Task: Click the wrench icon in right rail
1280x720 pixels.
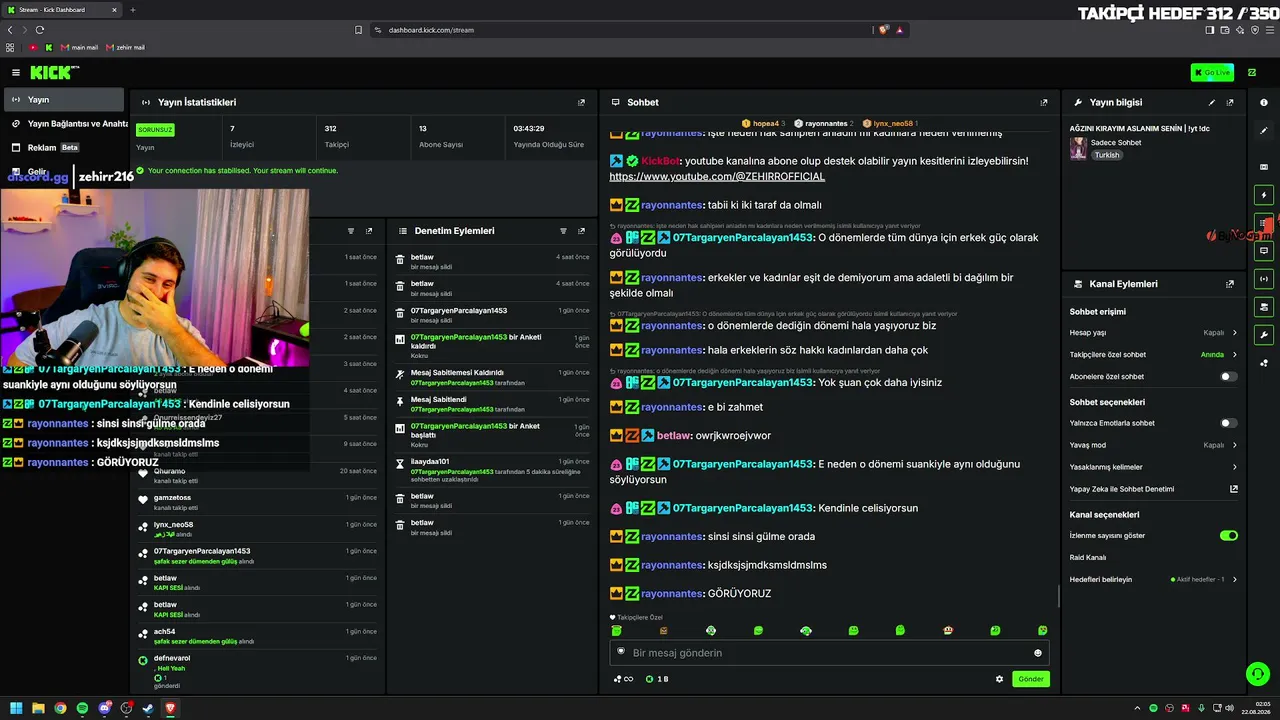Action: (1264, 335)
